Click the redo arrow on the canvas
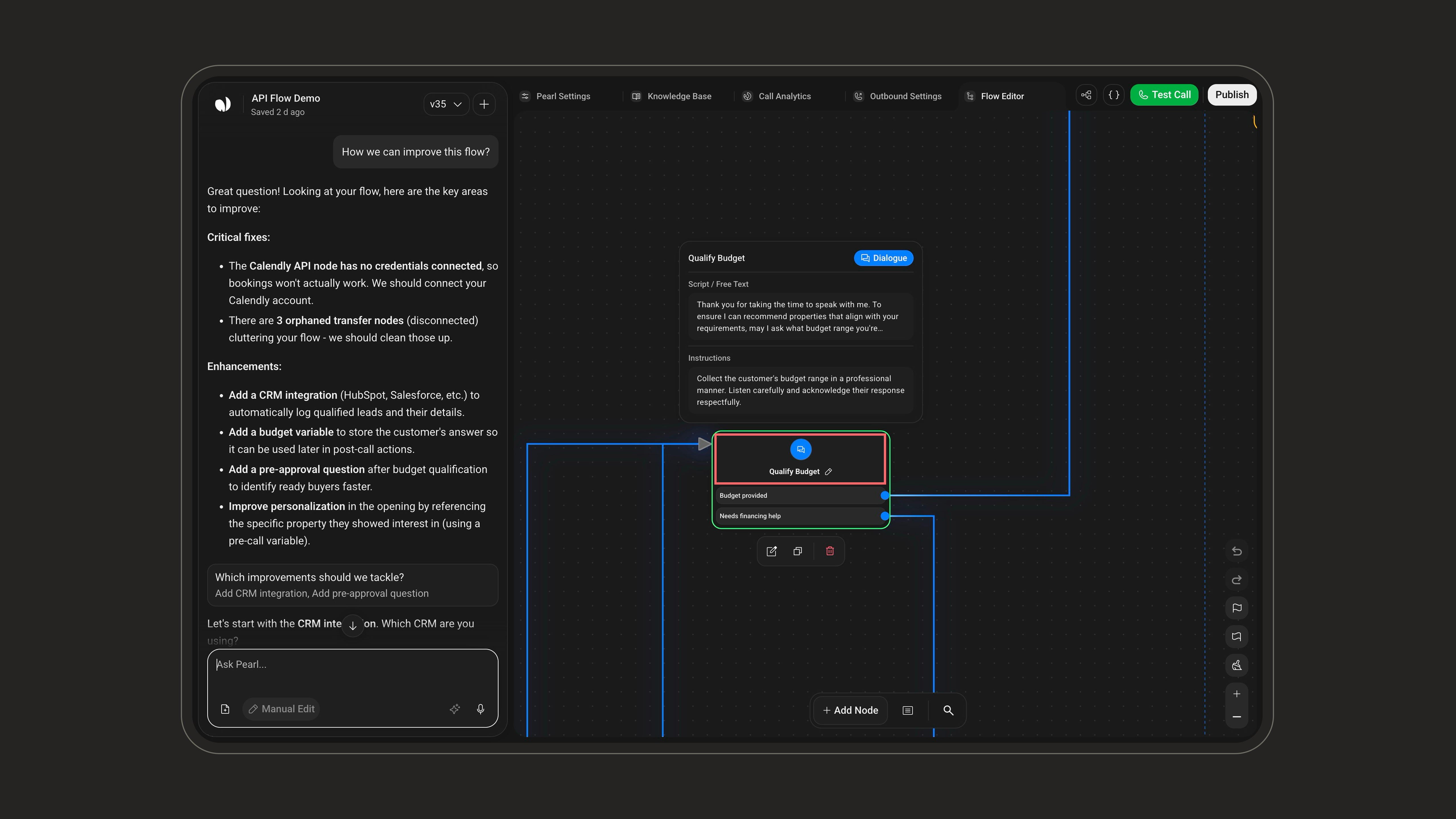 click(x=1237, y=580)
